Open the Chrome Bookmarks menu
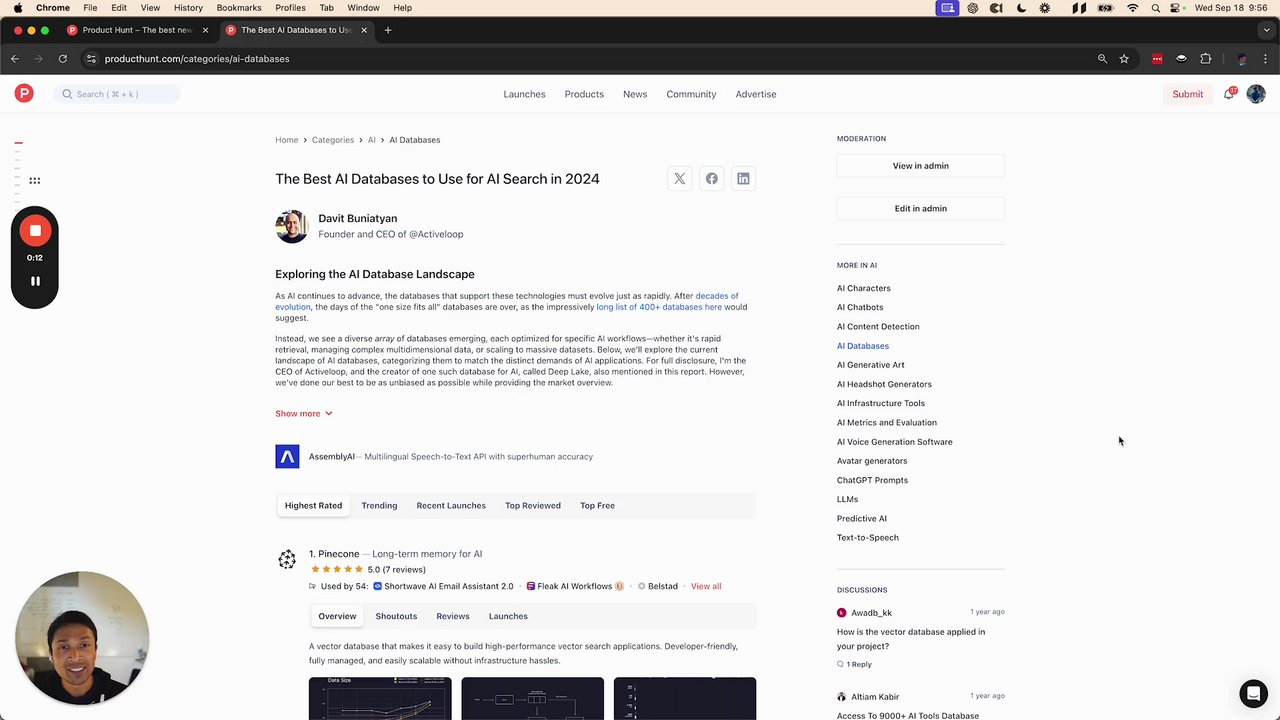Image resolution: width=1280 pixels, height=720 pixels. click(239, 8)
